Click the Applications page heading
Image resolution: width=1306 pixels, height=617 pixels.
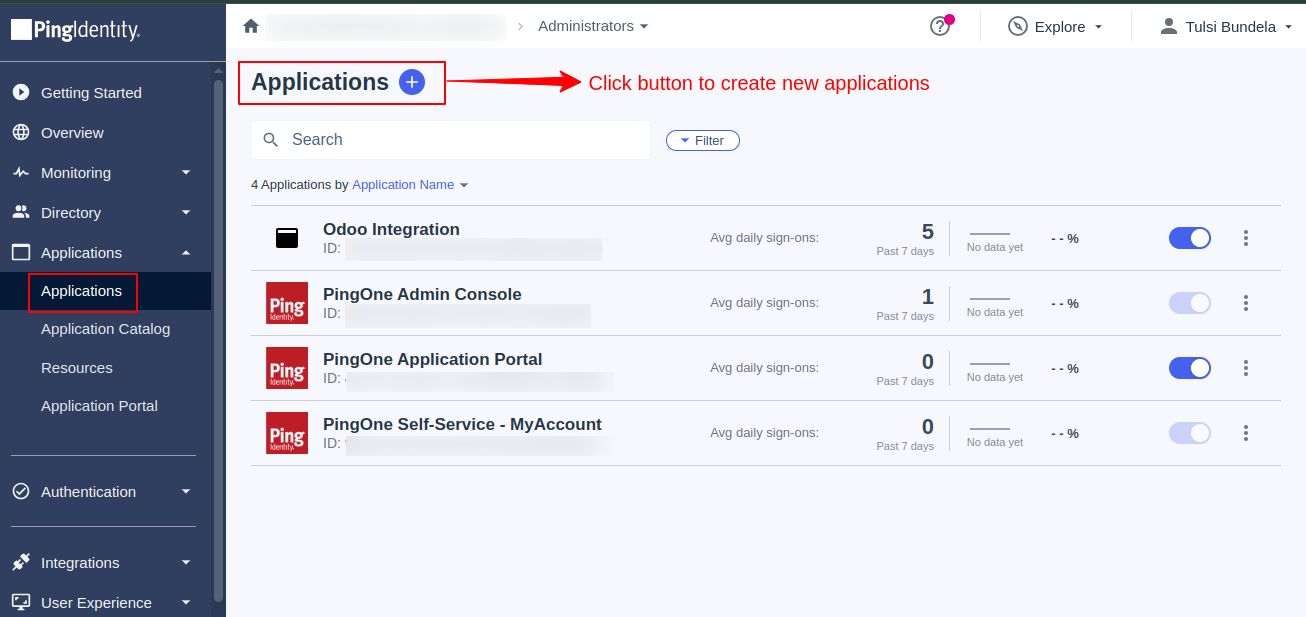320,82
